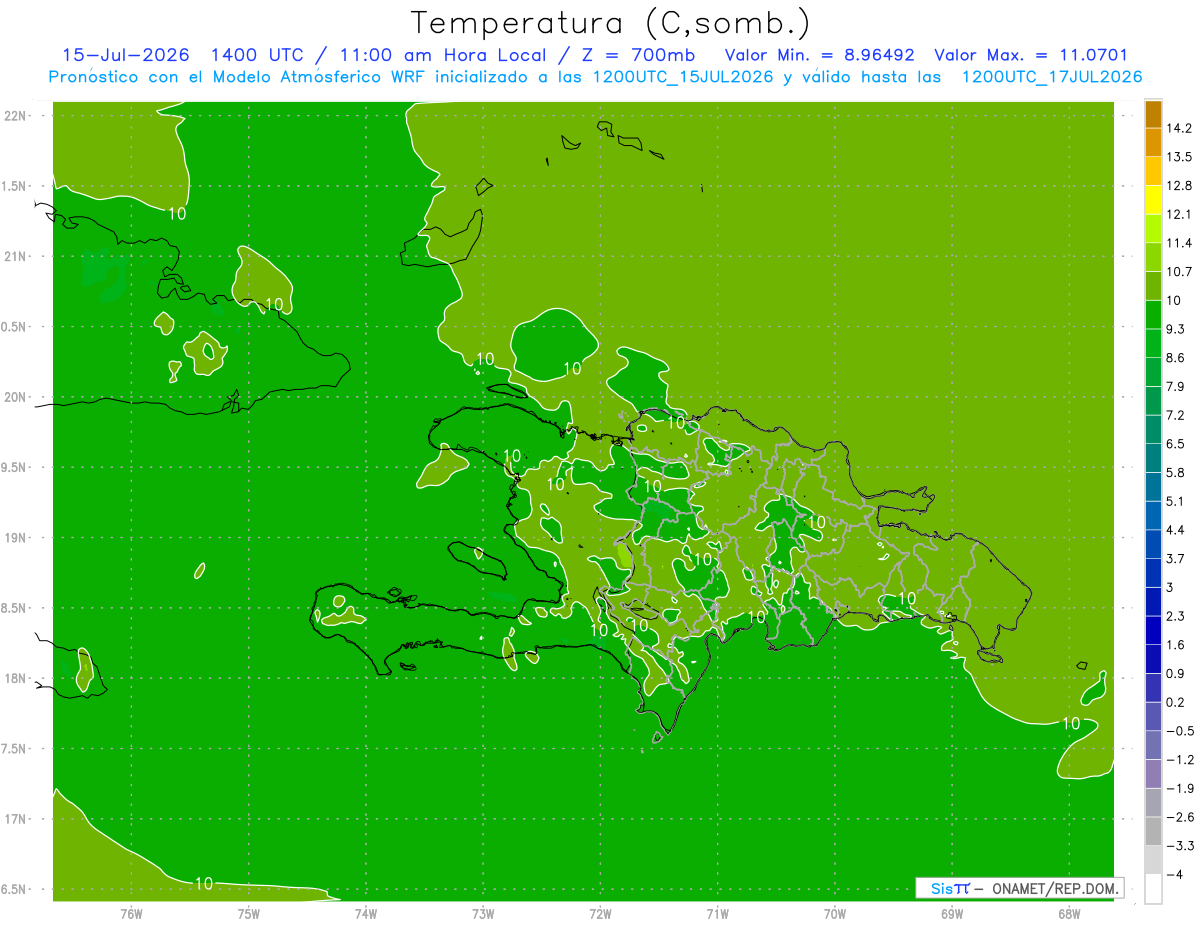Click the colorbar segment between 10 and 10.7
1200x927 pixels.
(1153, 285)
